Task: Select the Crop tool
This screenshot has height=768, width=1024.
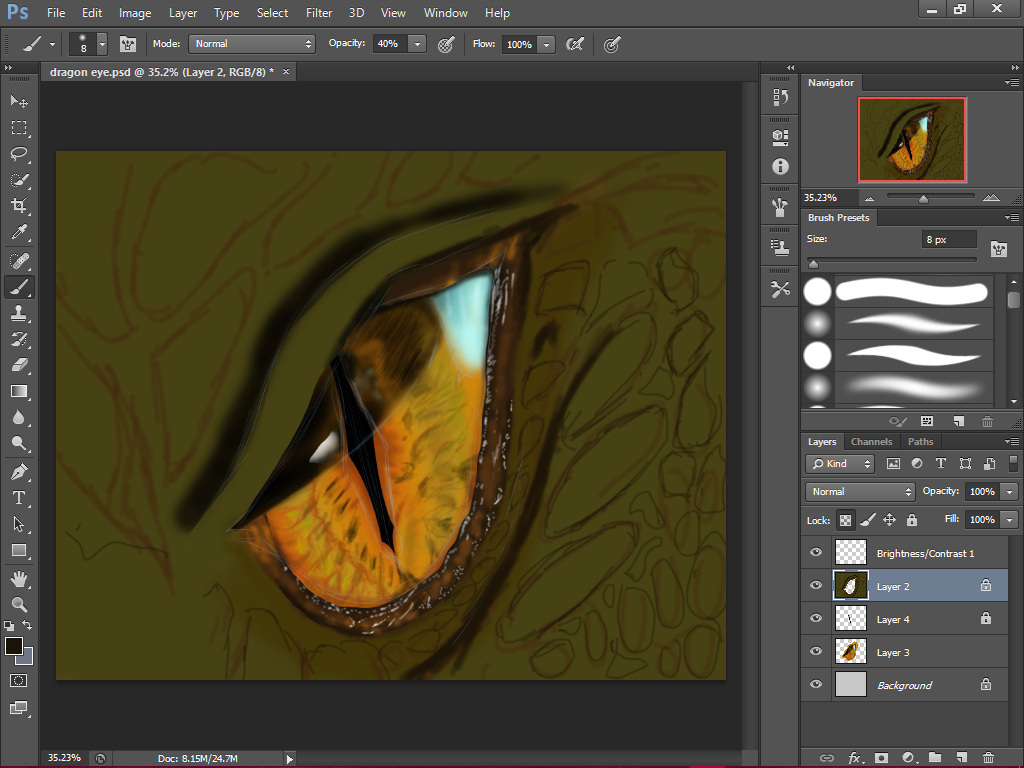Action: pyautogui.click(x=18, y=206)
